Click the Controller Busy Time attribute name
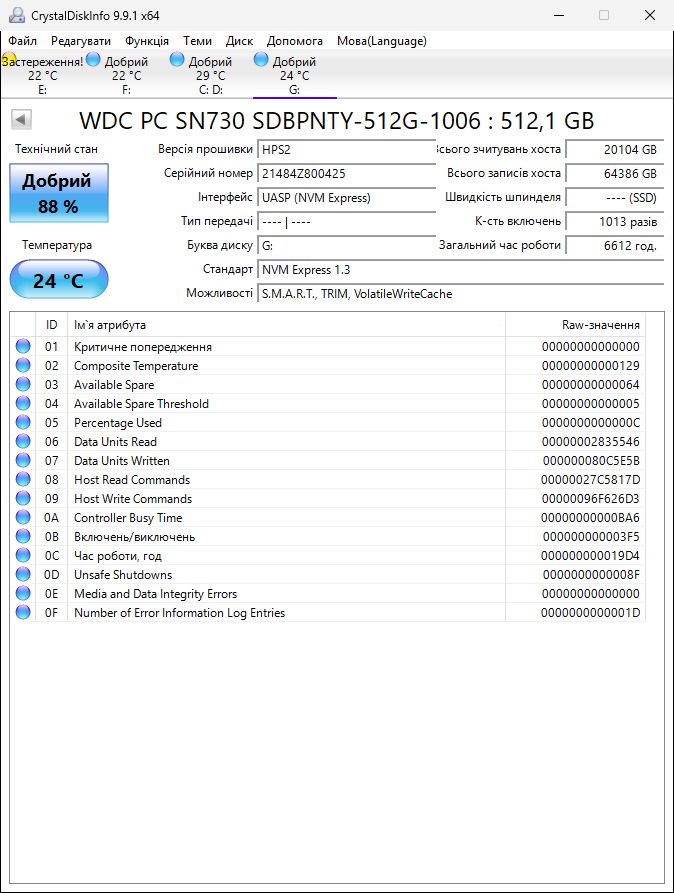This screenshot has height=893, width=674. point(128,518)
